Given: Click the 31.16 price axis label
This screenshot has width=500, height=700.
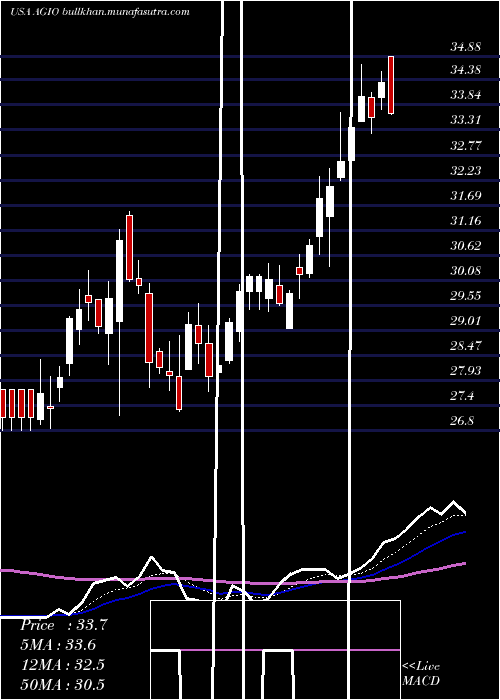Looking at the screenshot, I should (x=466, y=221).
